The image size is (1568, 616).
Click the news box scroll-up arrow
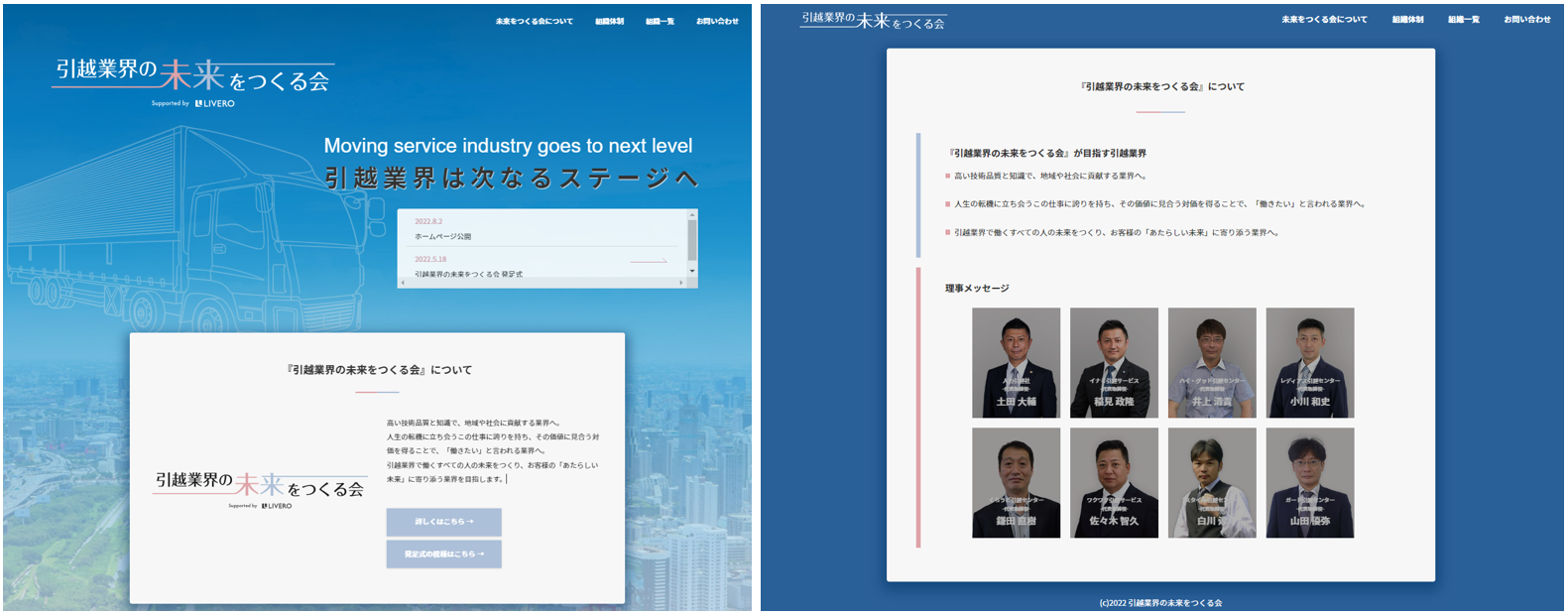tap(692, 214)
